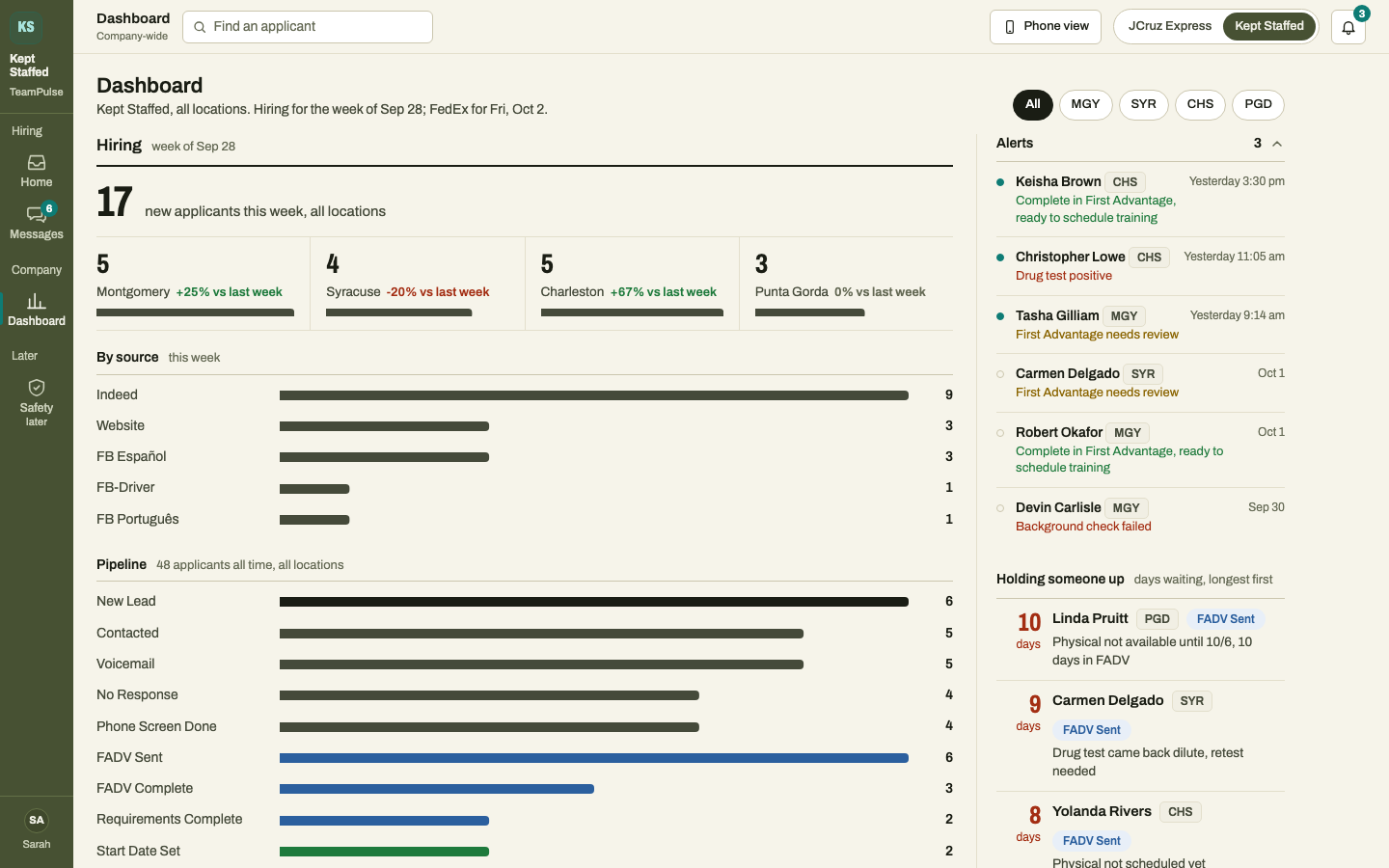Viewport: 1389px width, 868px height.
Task: Filter locations to All
Action: 1033,104
